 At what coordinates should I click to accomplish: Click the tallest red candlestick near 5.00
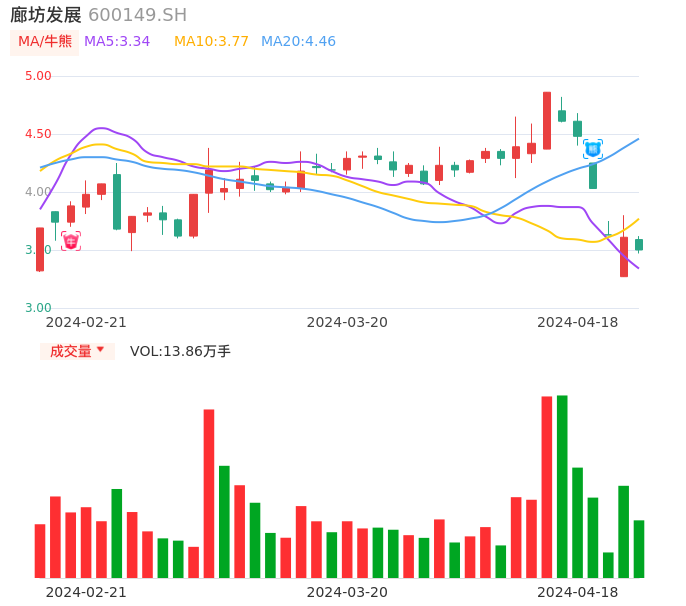coord(547,120)
